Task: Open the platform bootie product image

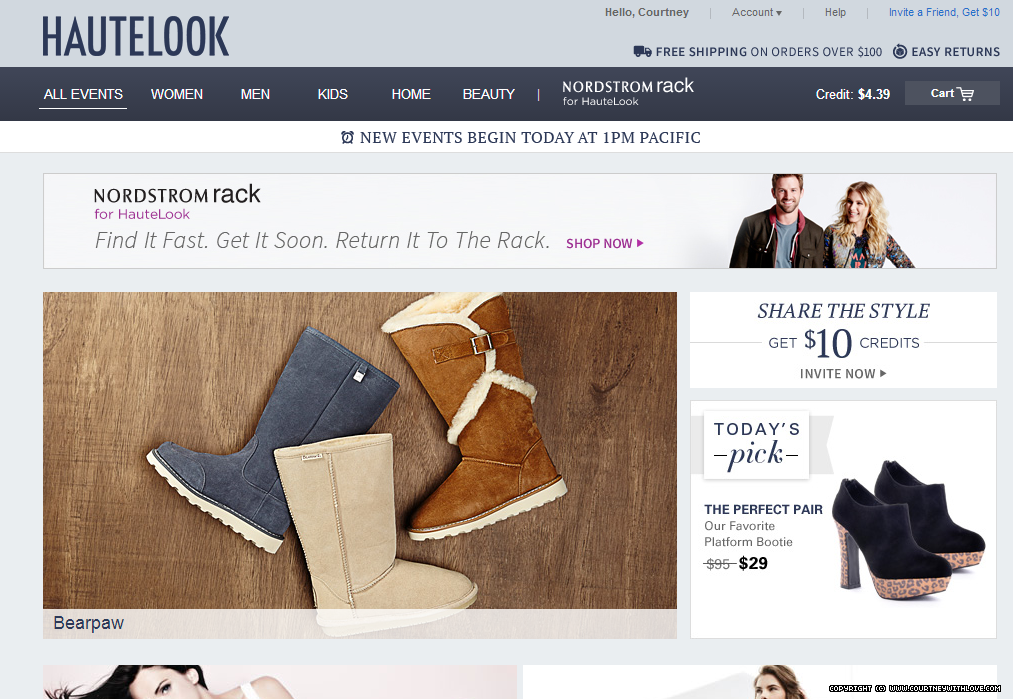Action: tap(908, 530)
